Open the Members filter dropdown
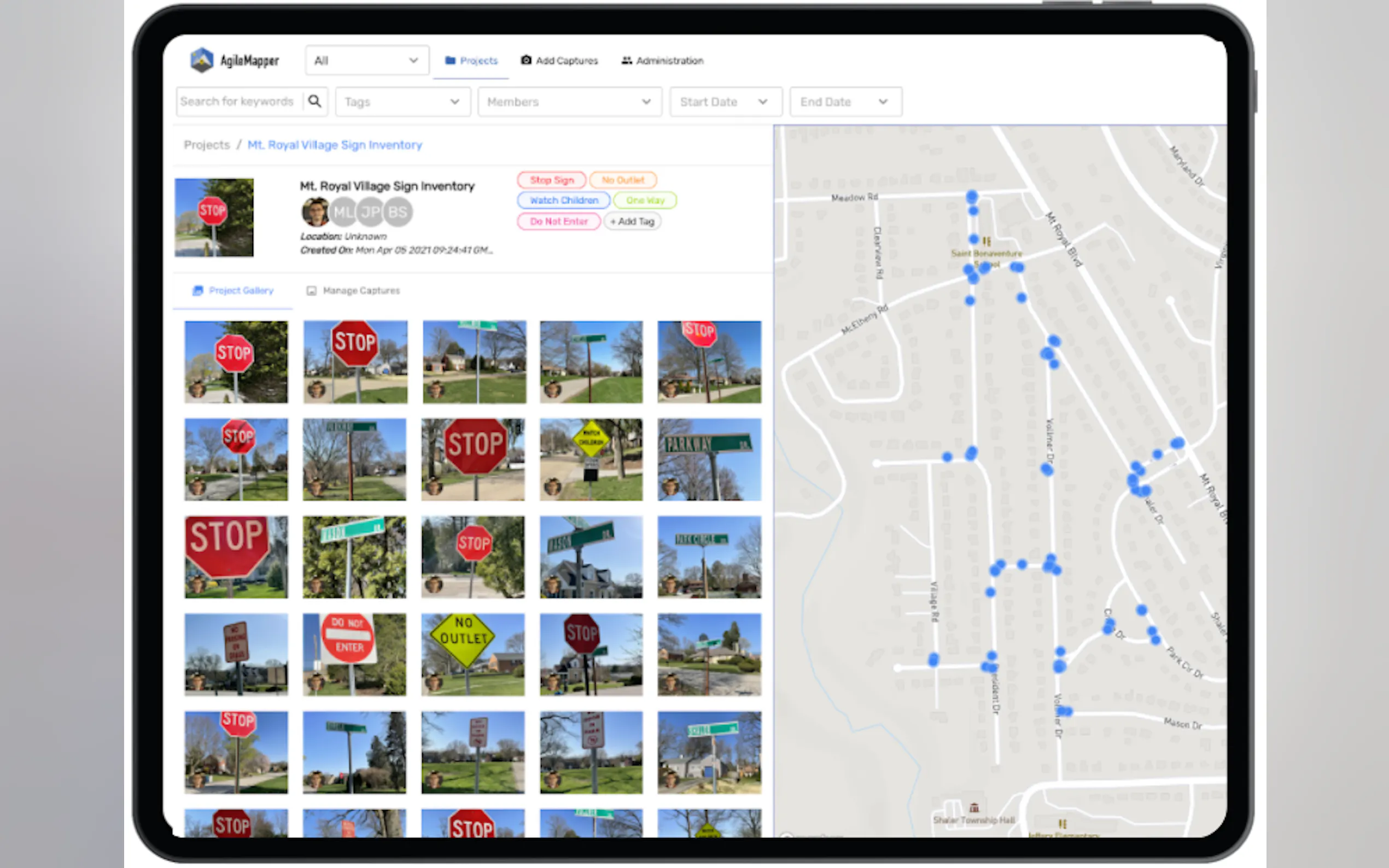 coord(569,102)
